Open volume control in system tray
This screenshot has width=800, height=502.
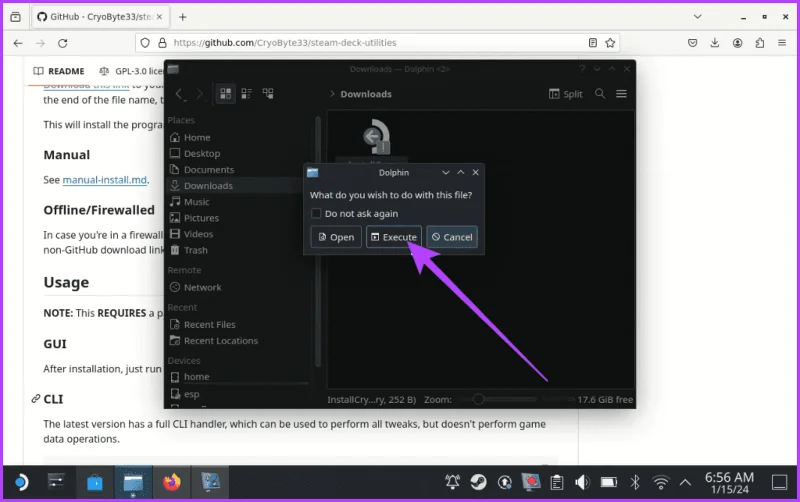pyautogui.click(x=582, y=482)
